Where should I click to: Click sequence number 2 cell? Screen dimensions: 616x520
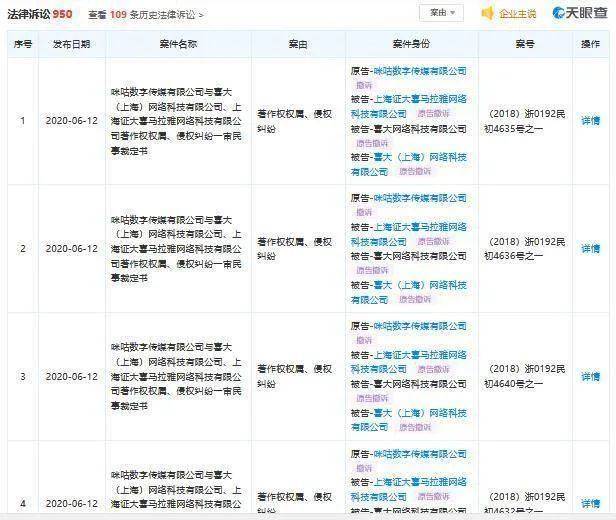pyautogui.click(x=23, y=249)
